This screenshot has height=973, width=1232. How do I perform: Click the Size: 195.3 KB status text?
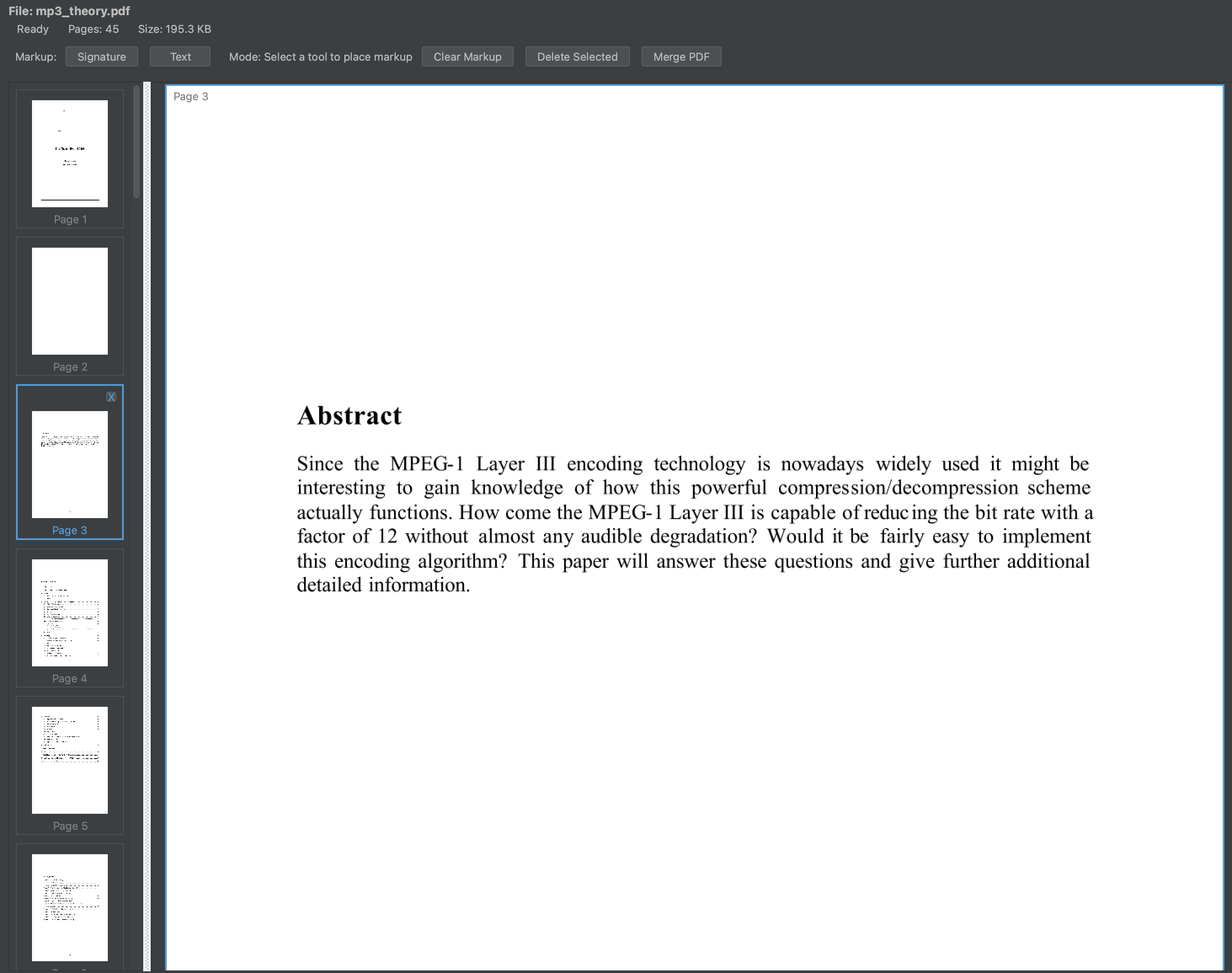(x=175, y=29)
